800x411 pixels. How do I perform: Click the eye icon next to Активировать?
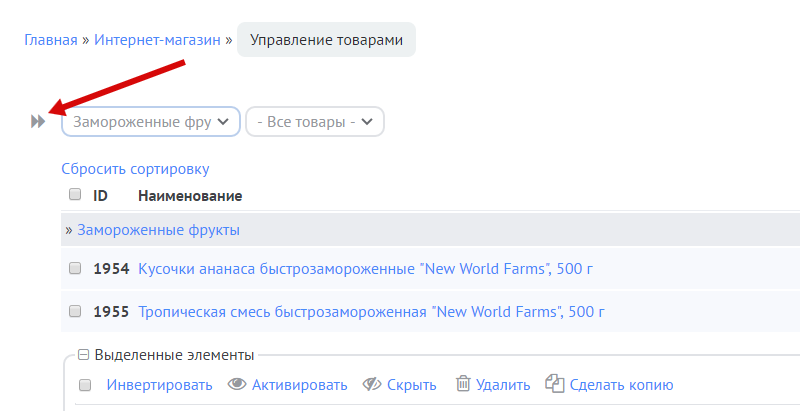tap(237, 385)
